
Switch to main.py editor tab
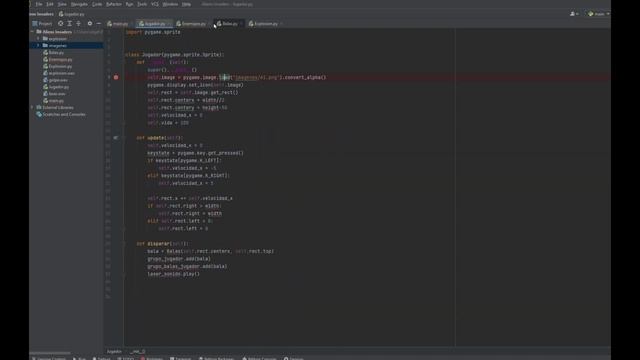(x=120, y=24)
